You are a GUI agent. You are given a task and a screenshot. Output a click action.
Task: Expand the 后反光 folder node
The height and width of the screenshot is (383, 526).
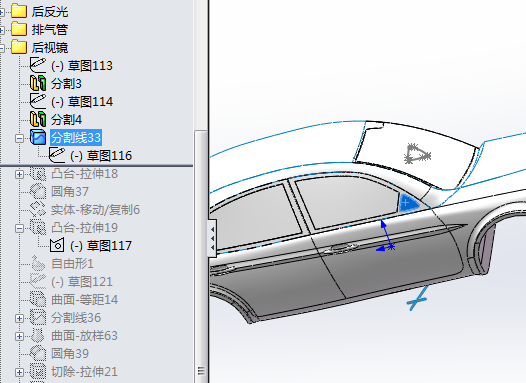[x=2, y=12]
